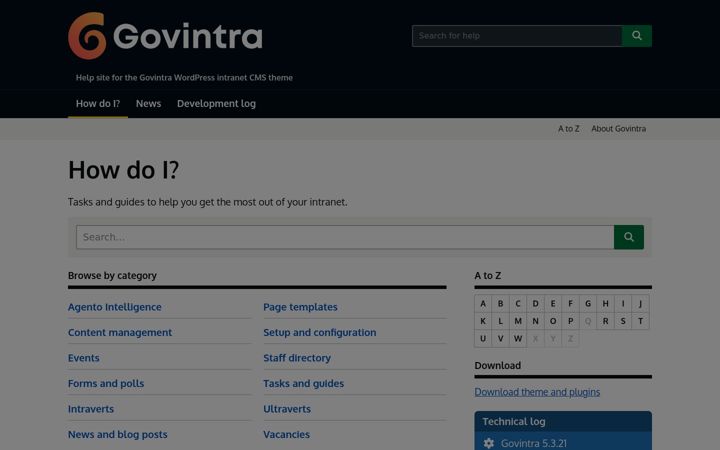Viewport: 720px width, 450px height.
Task: Open the Vacancies category
Action: [x=287, y=434]
